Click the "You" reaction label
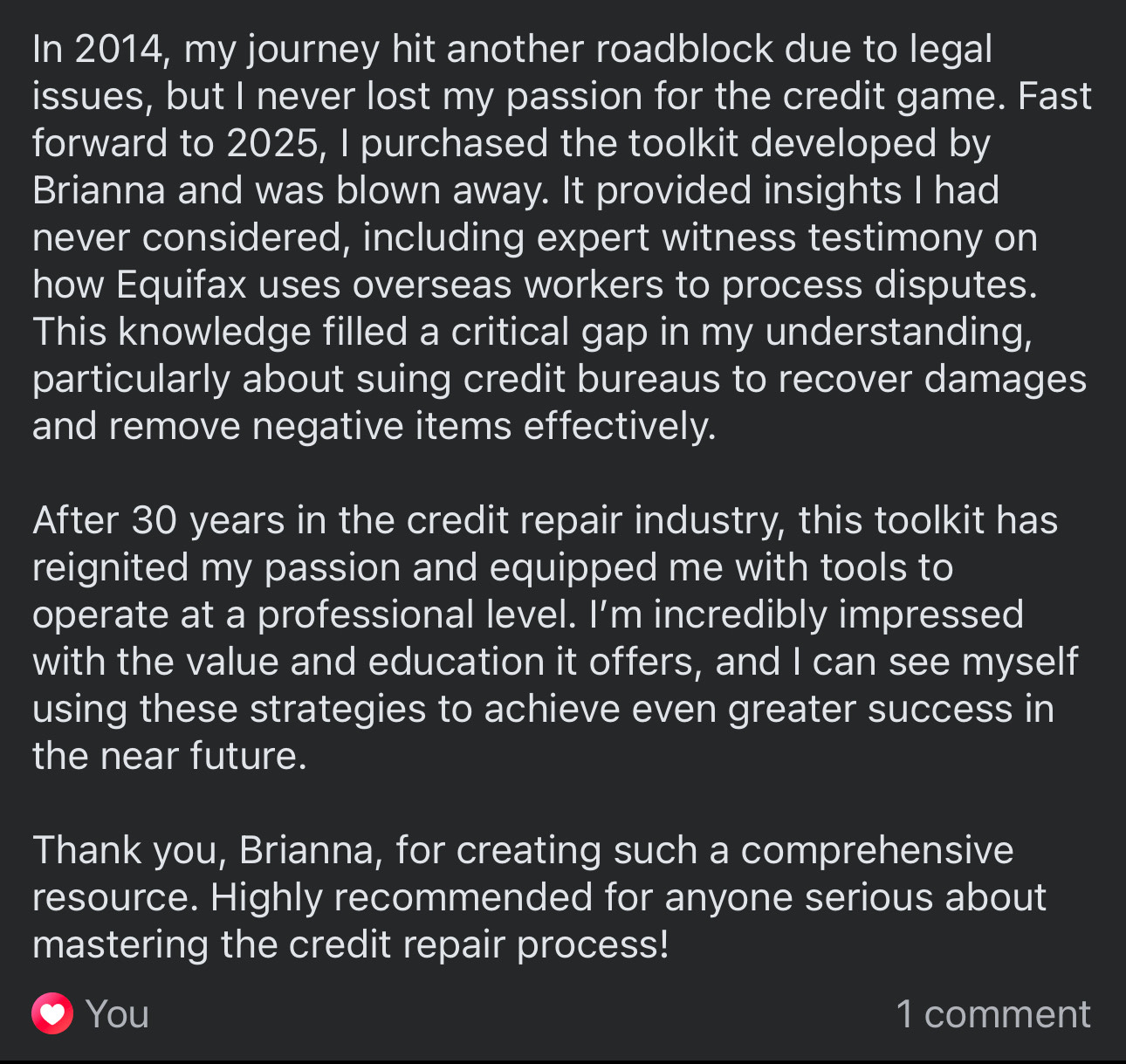The width and height of the screenshot is (1126, 1064). tap(117, 1013)
